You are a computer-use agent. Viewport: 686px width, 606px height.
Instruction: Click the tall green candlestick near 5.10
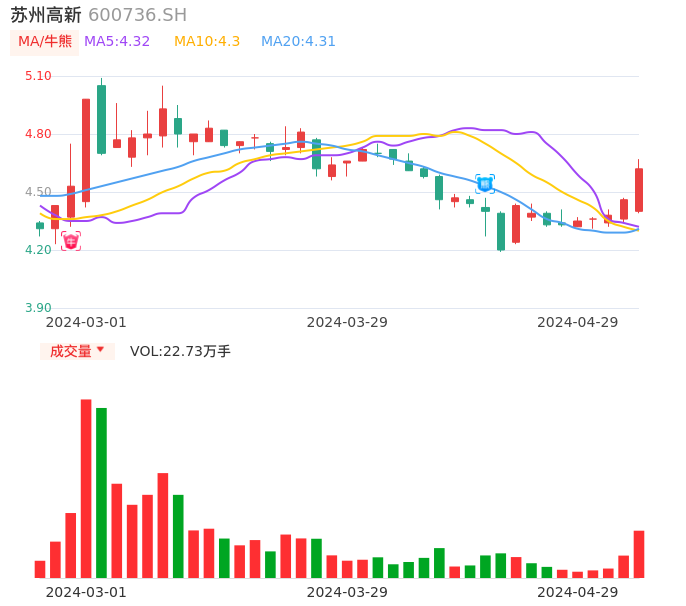[101, 119]
